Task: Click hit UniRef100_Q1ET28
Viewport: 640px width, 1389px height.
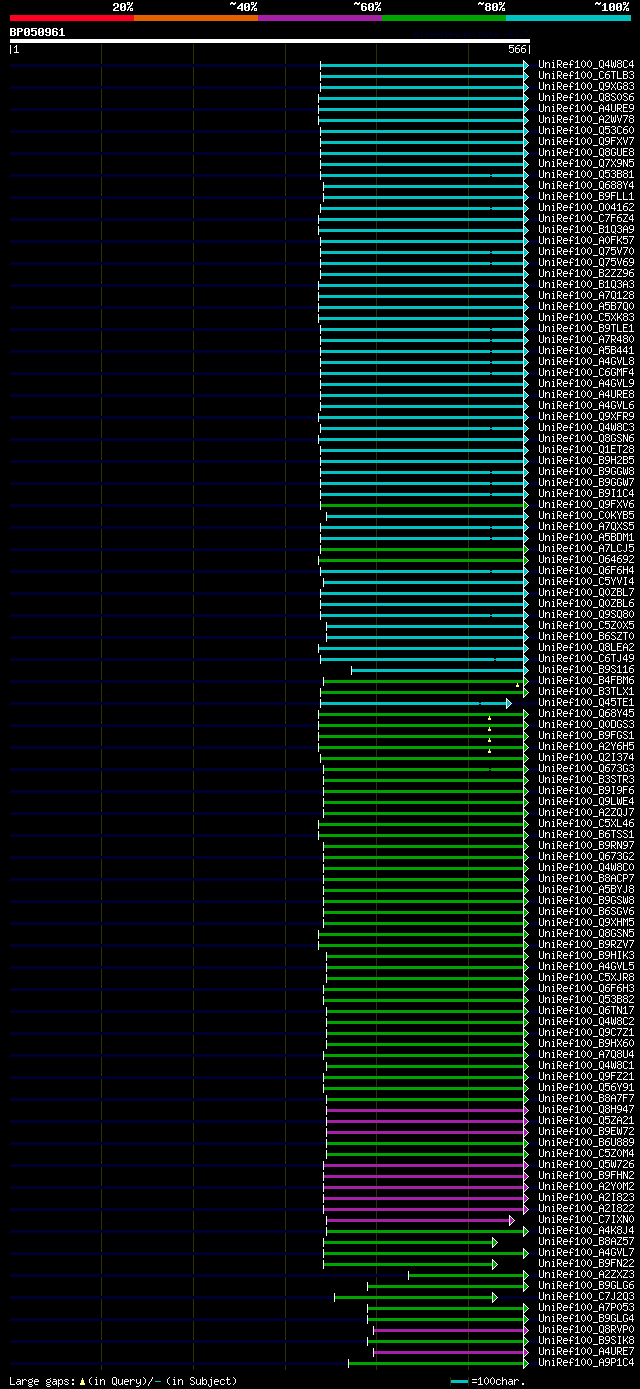Action: pos(586,449)
